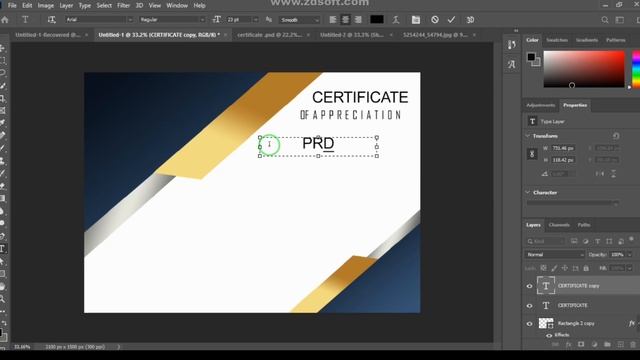The image size is (640, 360).
Task: Filter layers by shape layers
Action: point(609,241)
